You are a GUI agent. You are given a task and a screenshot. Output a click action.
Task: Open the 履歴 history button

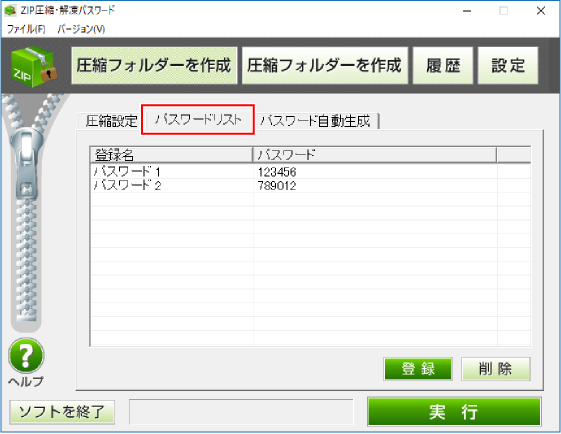tap(443, 66)
